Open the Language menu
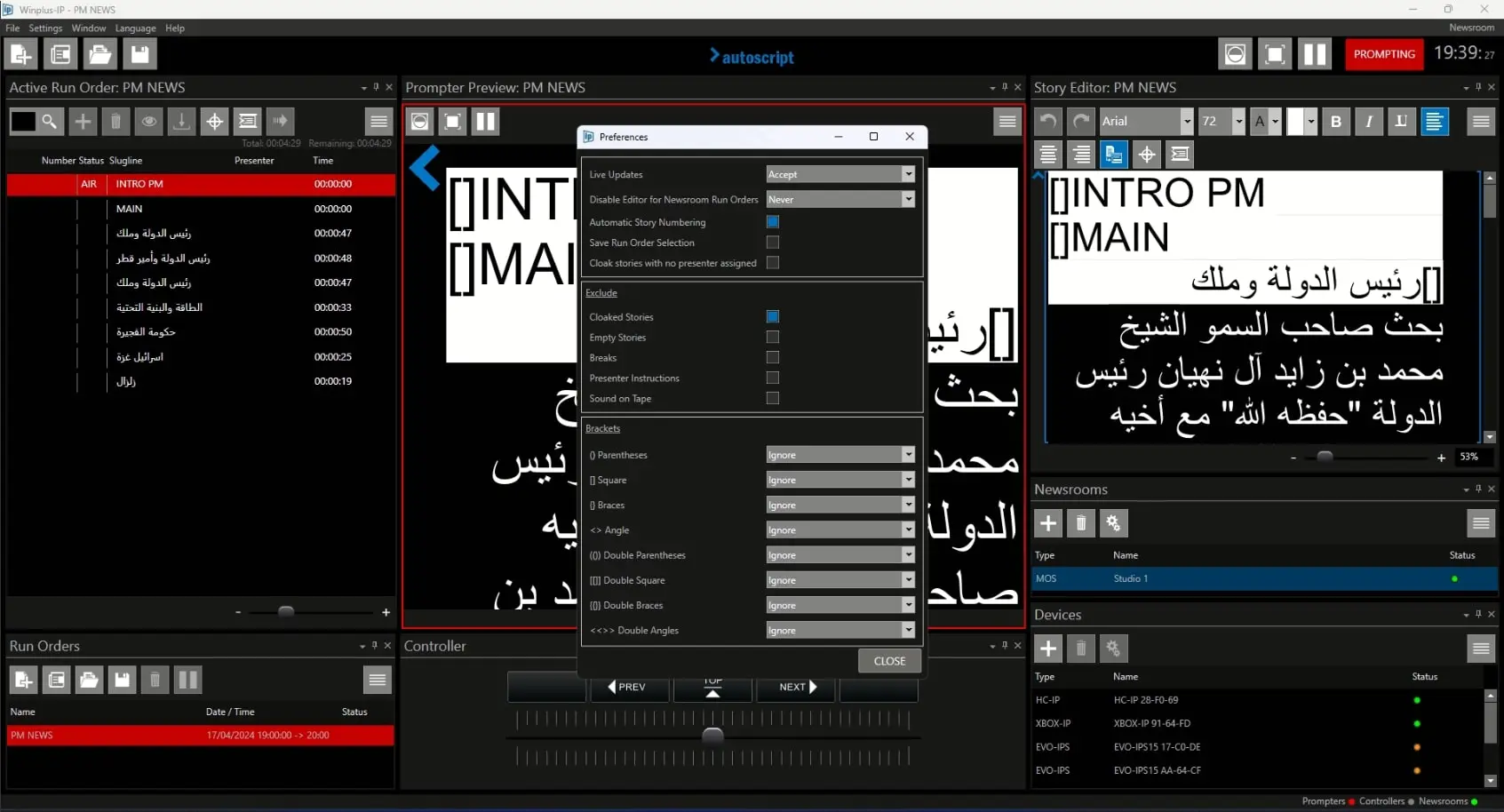Viewport: 1504px width, 812px height. pos(135,28)
